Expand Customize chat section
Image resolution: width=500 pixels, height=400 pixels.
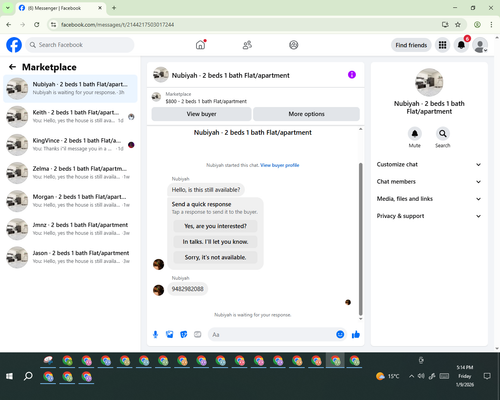pos(429,164)
